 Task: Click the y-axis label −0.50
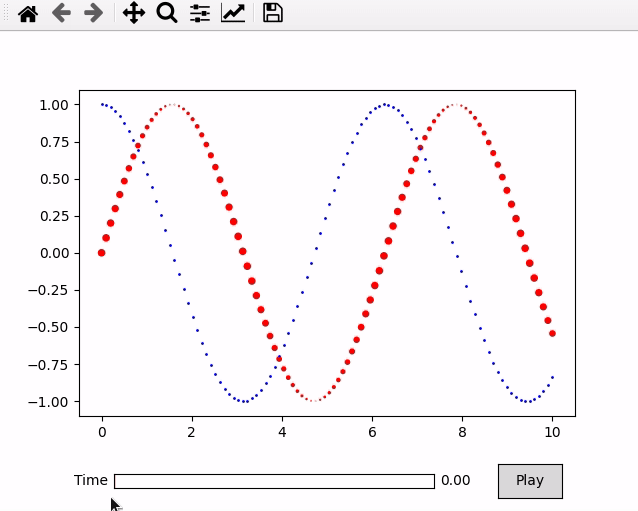[x=48, y=327]
